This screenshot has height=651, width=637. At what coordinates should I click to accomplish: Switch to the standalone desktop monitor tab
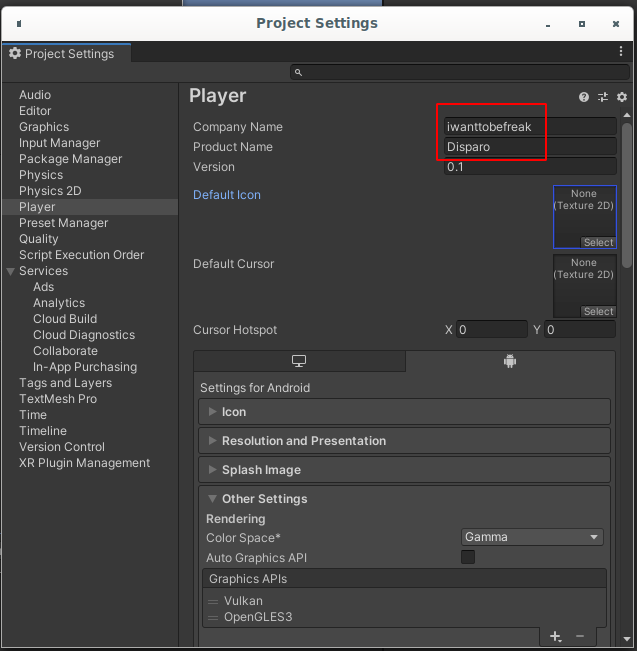[298, 362]
